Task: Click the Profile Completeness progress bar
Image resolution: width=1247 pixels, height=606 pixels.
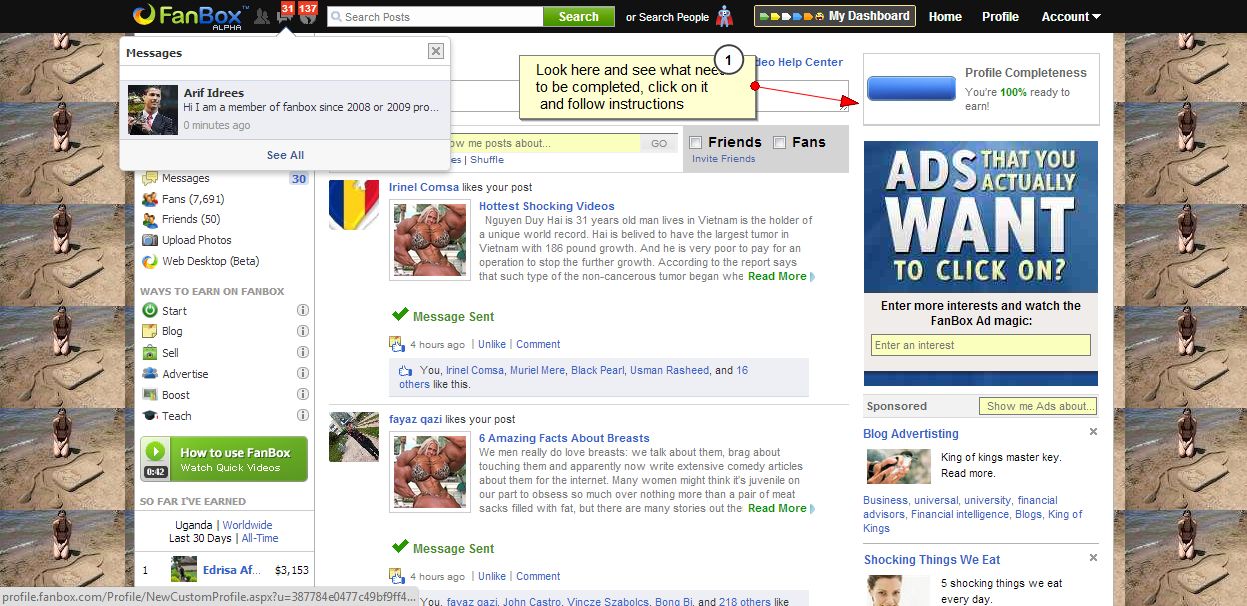Action: pyautogui.click(x=911, y=89)
